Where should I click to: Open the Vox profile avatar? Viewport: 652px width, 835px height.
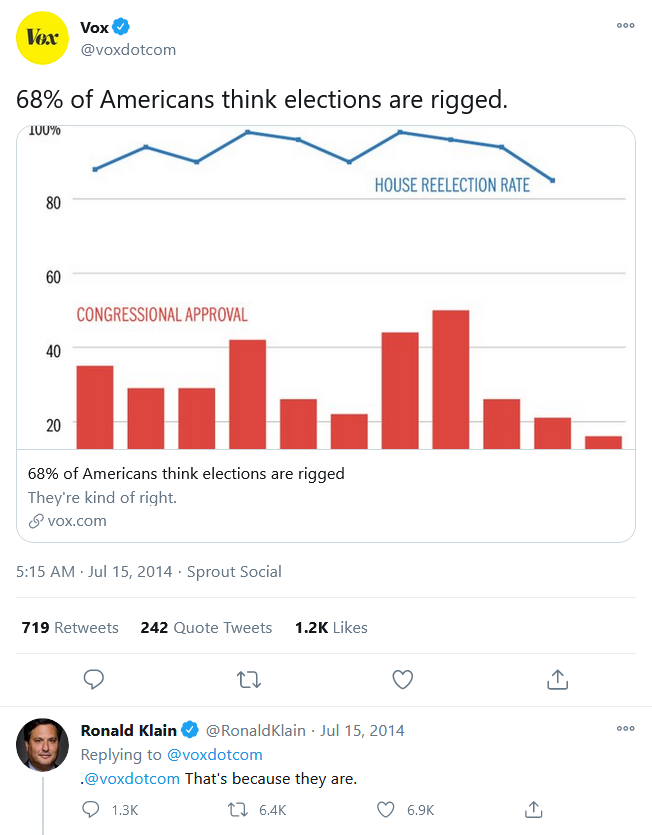[x=43, y=38]
